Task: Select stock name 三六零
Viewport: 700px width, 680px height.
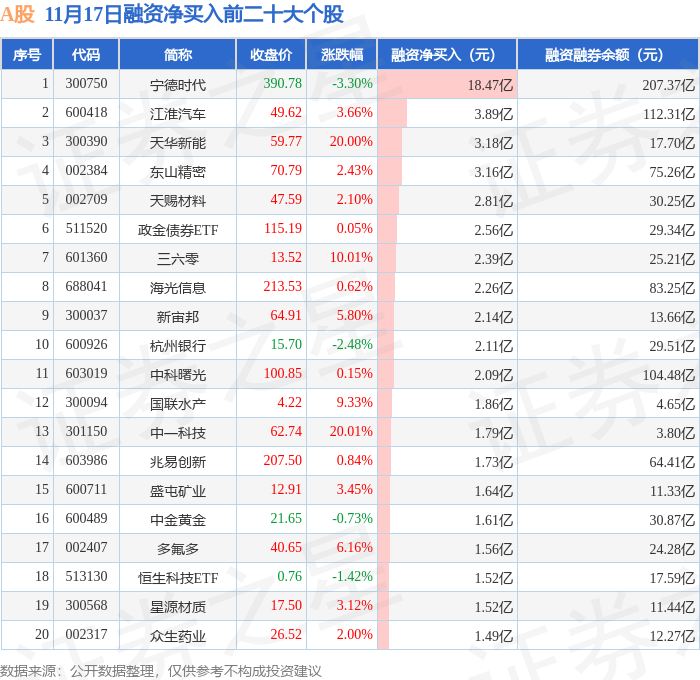Action: (178, 259)
